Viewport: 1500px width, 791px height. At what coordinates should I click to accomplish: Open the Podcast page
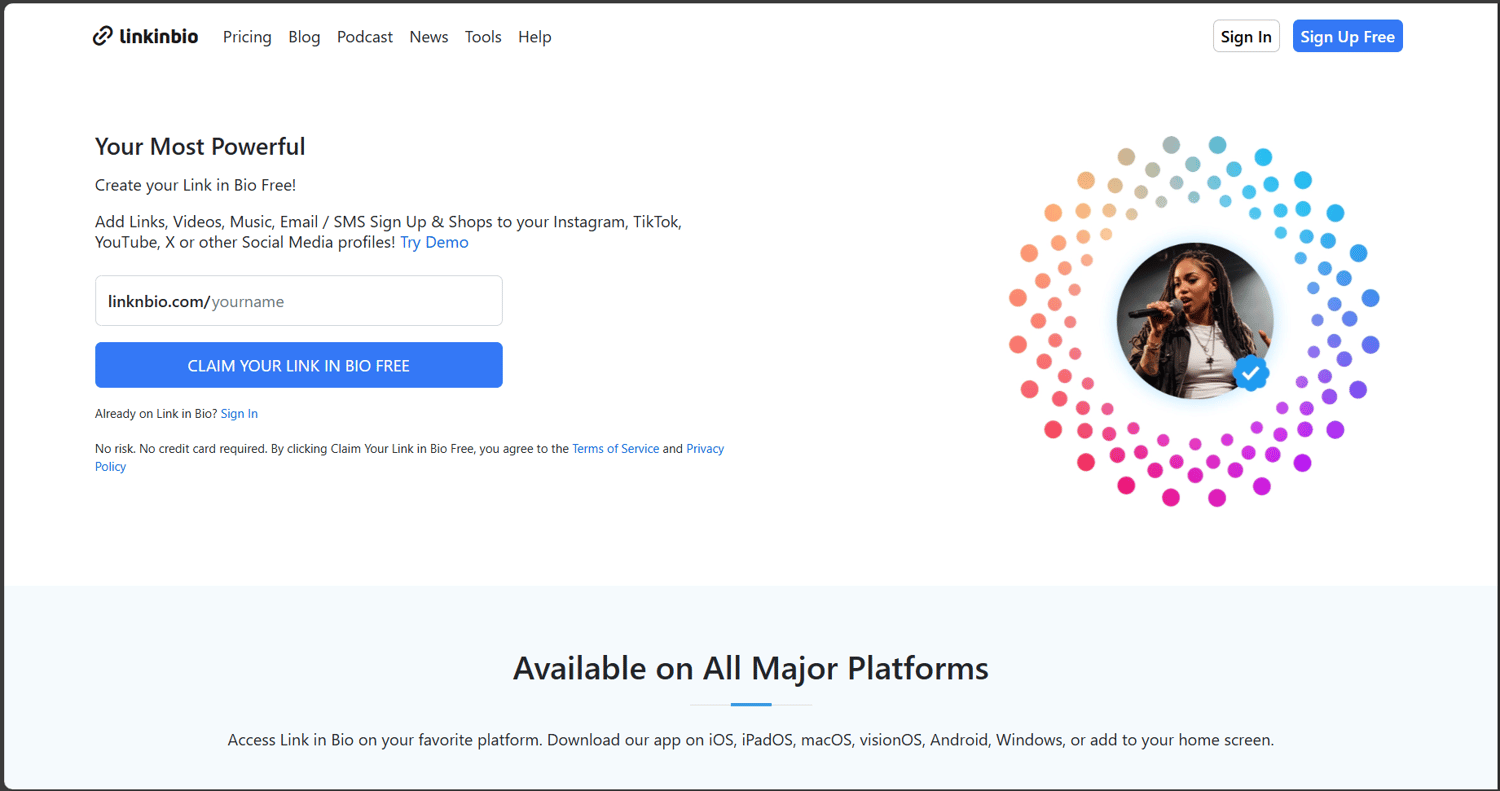365,37
